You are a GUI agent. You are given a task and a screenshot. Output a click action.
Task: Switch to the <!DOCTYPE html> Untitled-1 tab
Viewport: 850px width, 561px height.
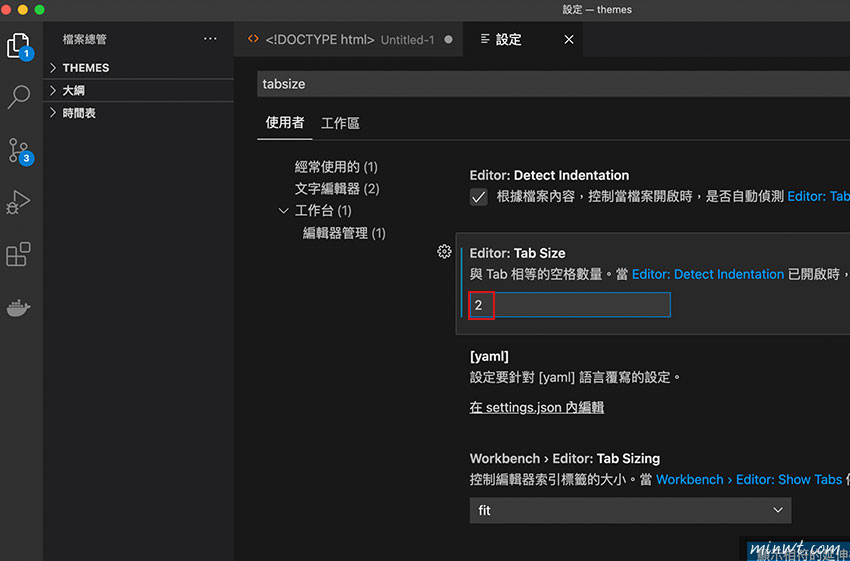click(349, 40)
